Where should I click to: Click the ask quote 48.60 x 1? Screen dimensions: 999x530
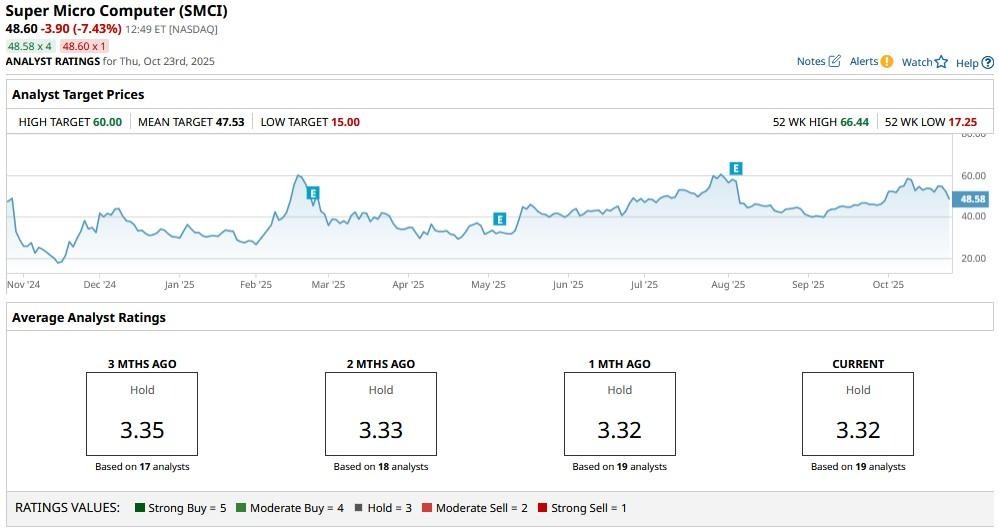tap(84, 46)
